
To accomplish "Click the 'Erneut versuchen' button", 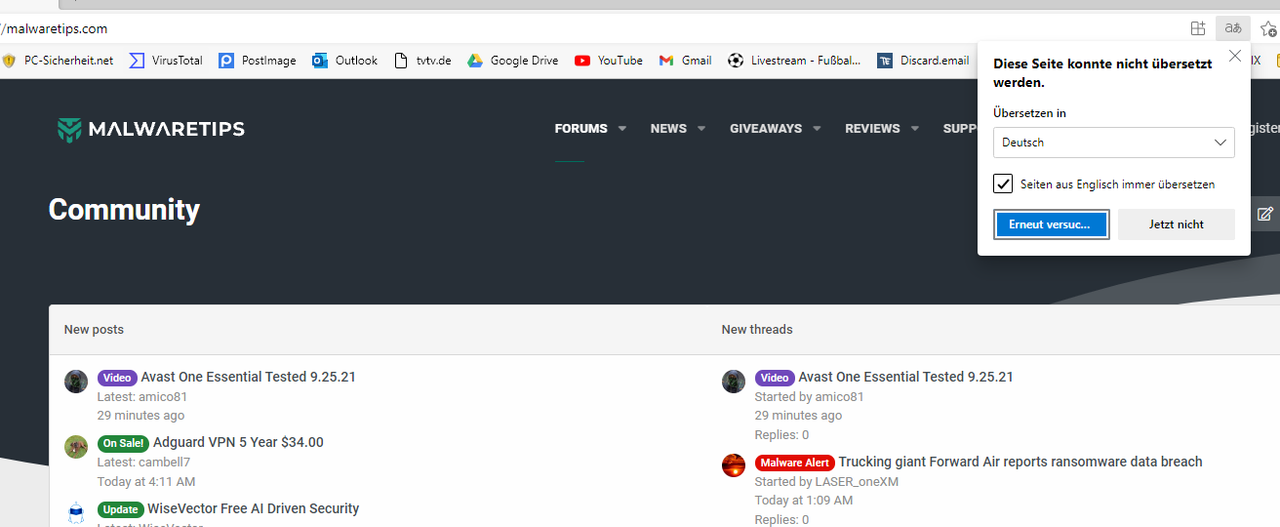I will (x=1052, y=224).
